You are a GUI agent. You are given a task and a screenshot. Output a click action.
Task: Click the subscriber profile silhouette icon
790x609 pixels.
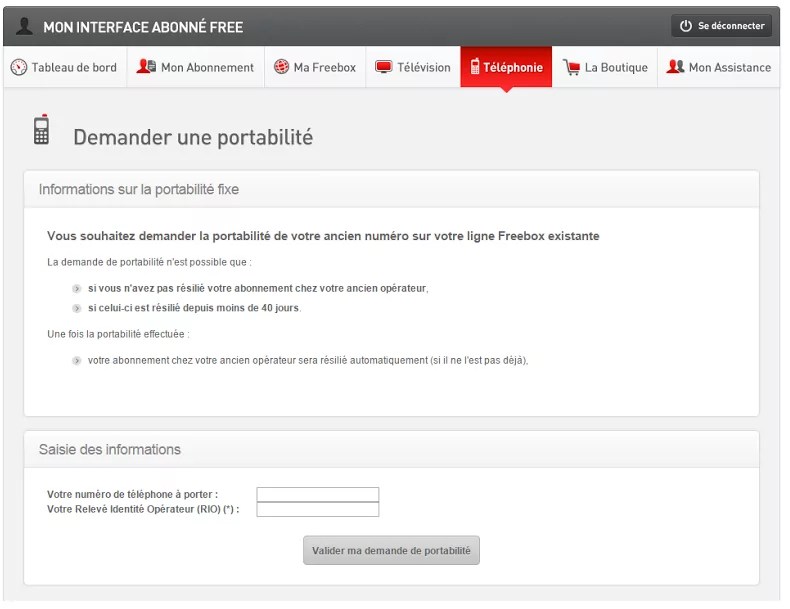click(x=24, y=26)
